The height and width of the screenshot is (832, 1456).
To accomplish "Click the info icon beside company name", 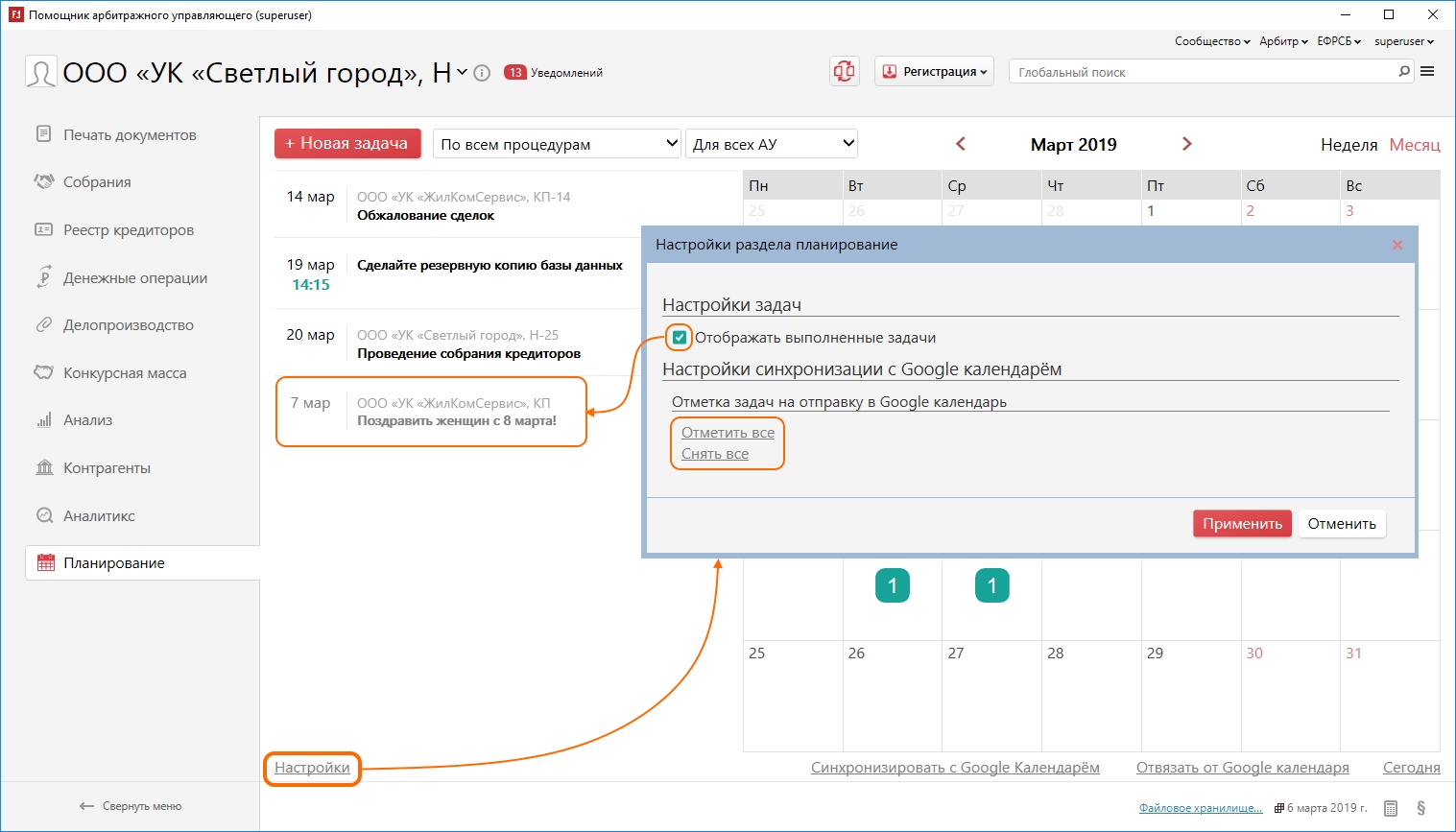I will pyautogui.click(x=483, y=73).
